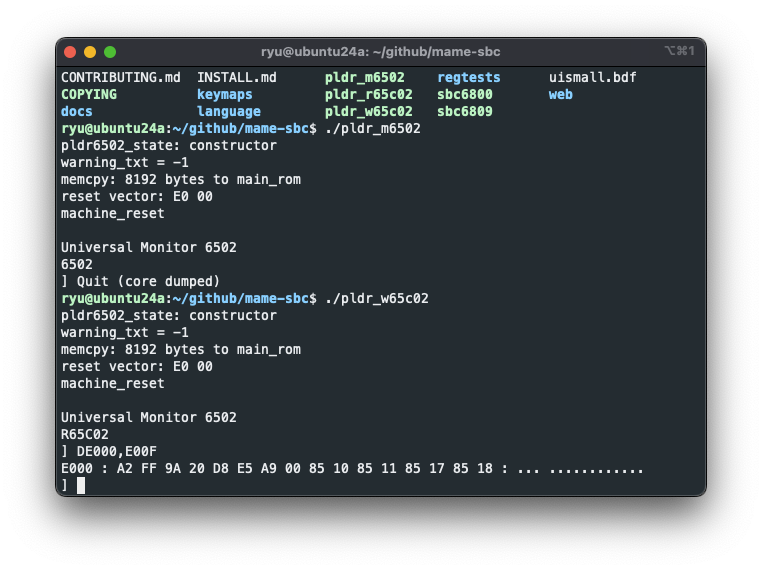Viewport: 762px width, 570px height.
Task: Click the second 'warning_txt = -1' line
Action: click(124, 332)
